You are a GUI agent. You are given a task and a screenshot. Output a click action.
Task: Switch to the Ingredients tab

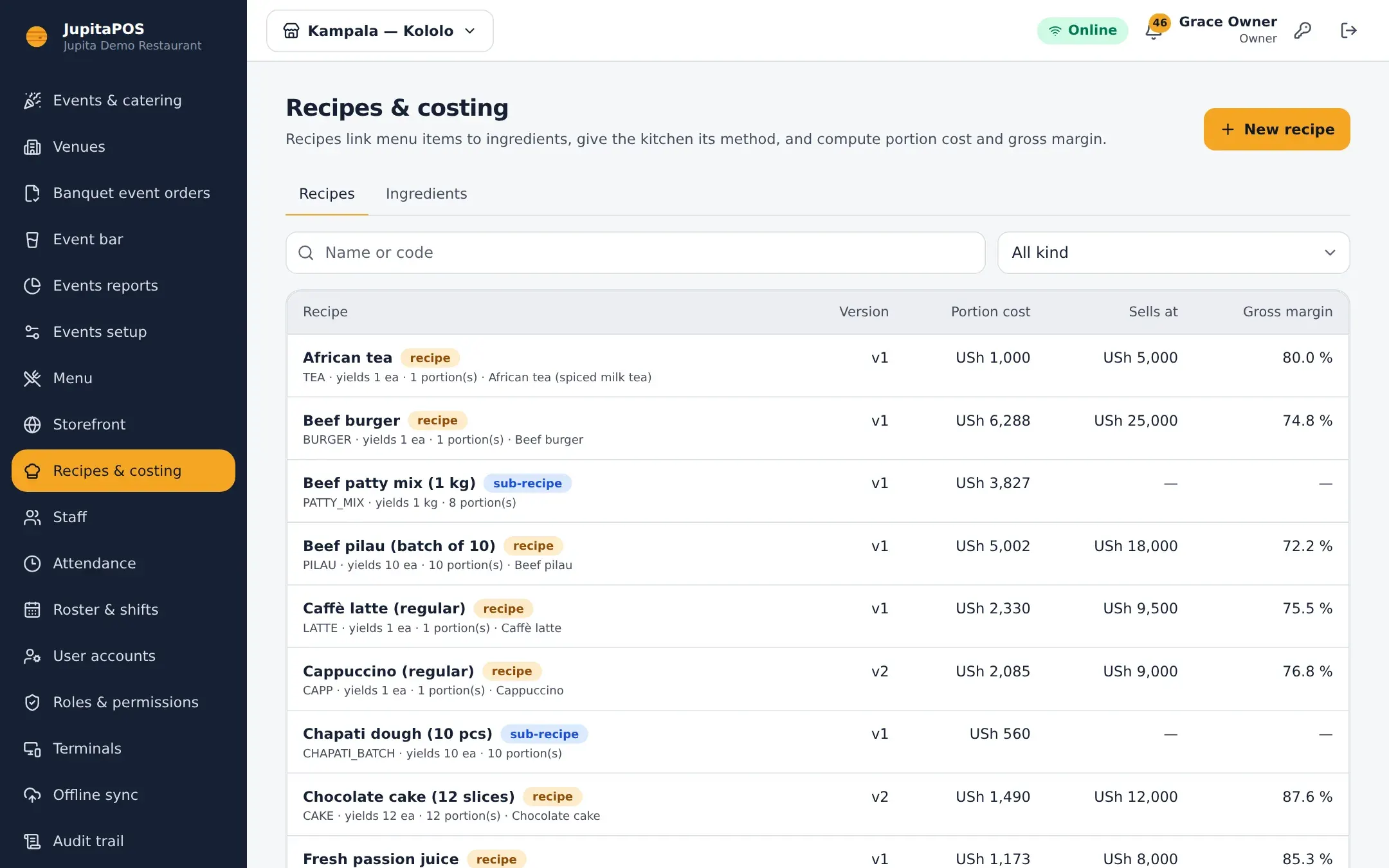426,194
